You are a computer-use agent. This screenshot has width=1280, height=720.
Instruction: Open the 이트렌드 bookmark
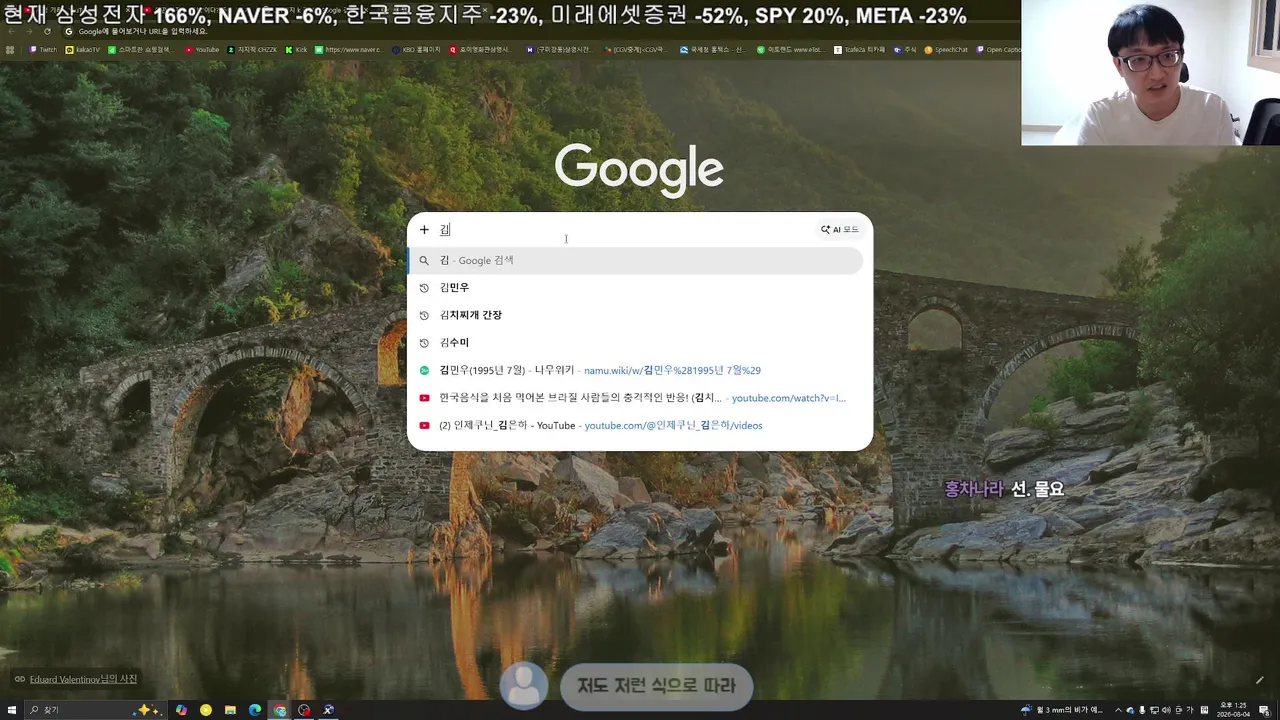point(789,49)
